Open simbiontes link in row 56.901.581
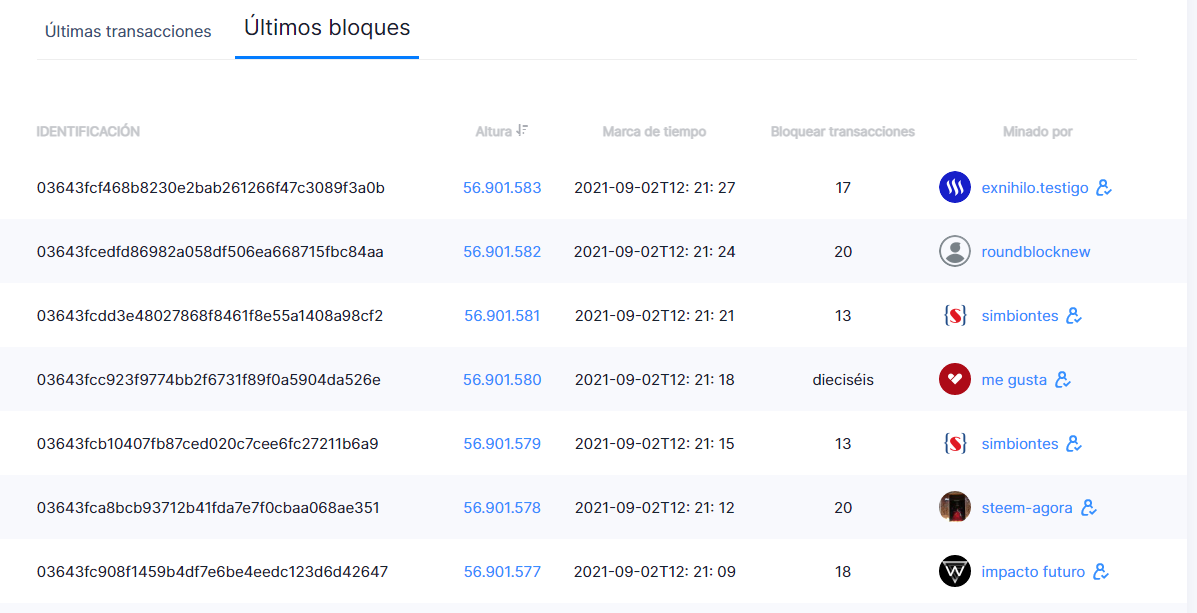This screenshot has width=1197, height=613. [1019, 316]
